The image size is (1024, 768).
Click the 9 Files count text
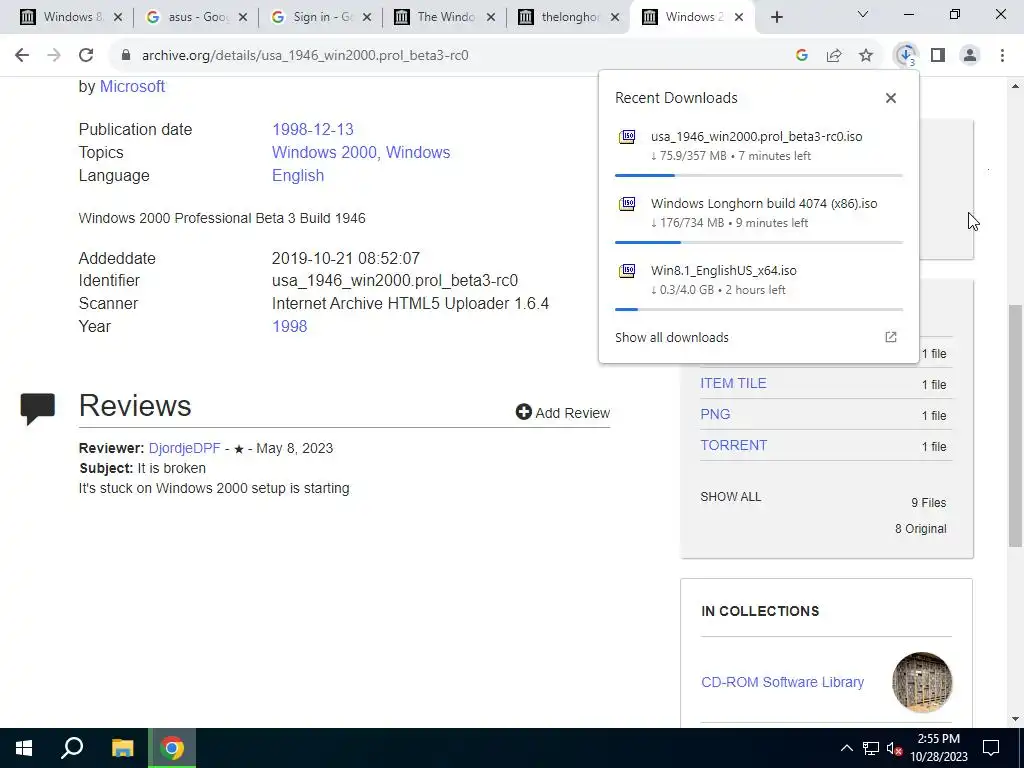929,503
